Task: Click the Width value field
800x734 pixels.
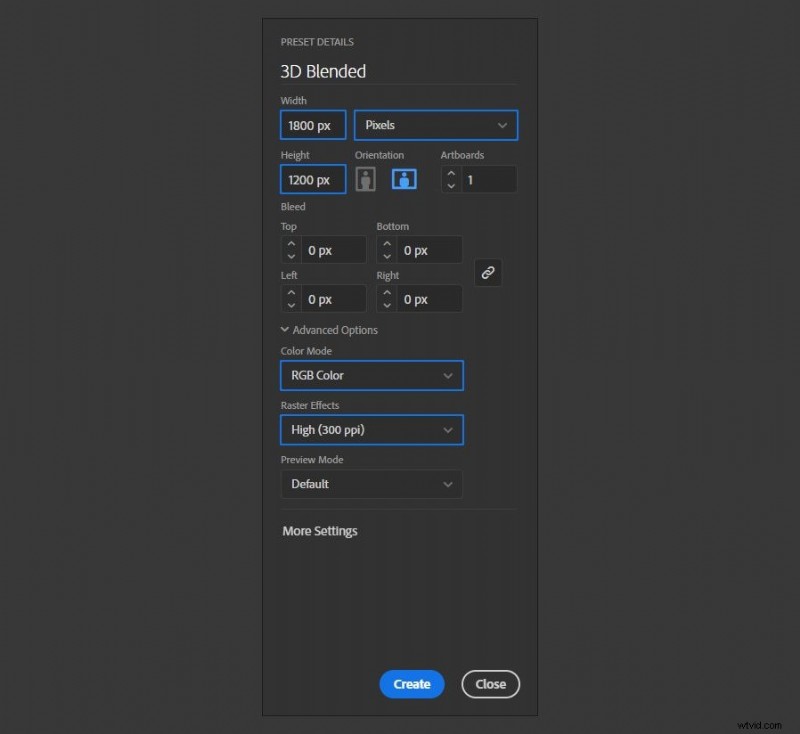Action: (311, 125)
